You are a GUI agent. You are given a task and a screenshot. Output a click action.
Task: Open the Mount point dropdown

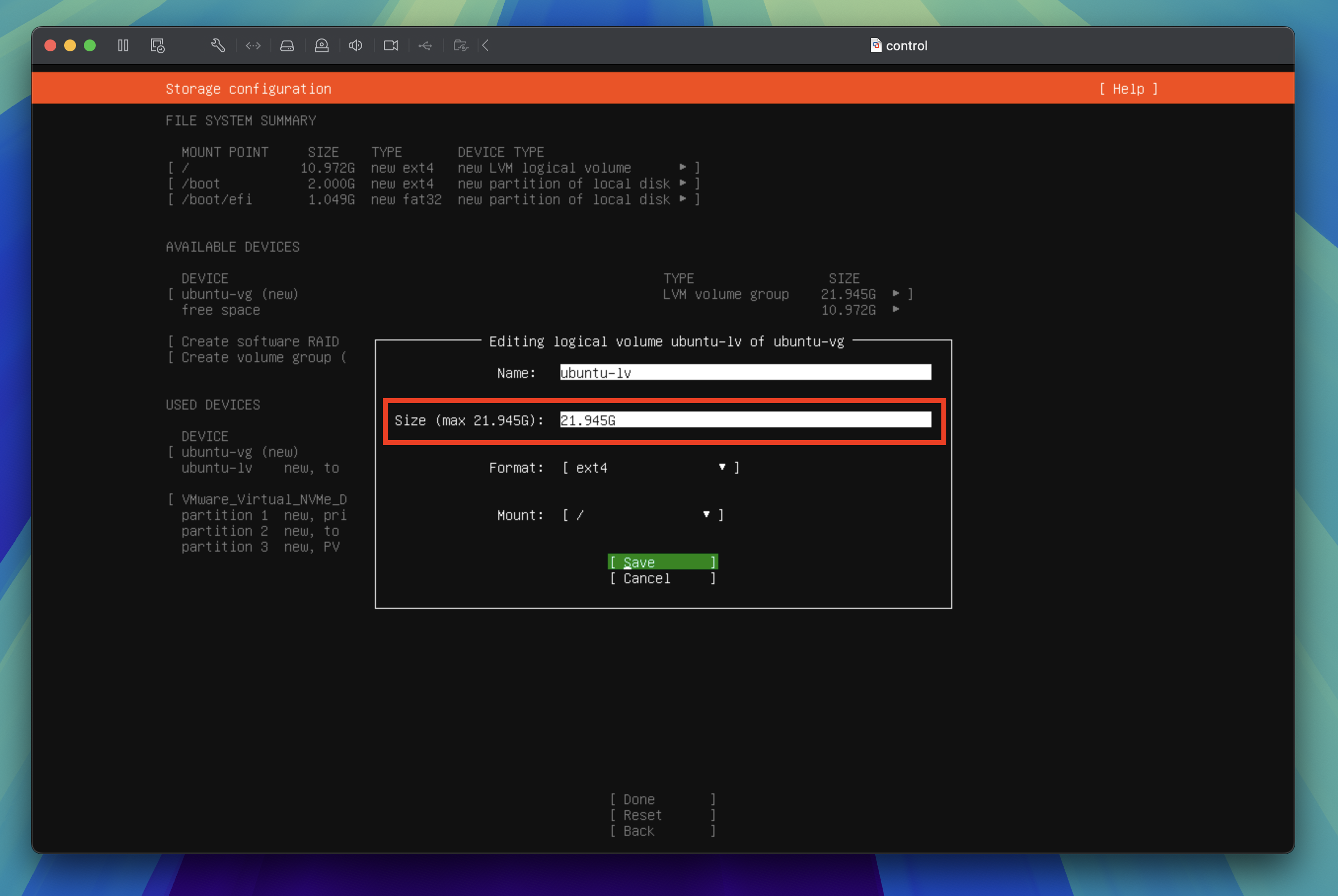point(642,514)
